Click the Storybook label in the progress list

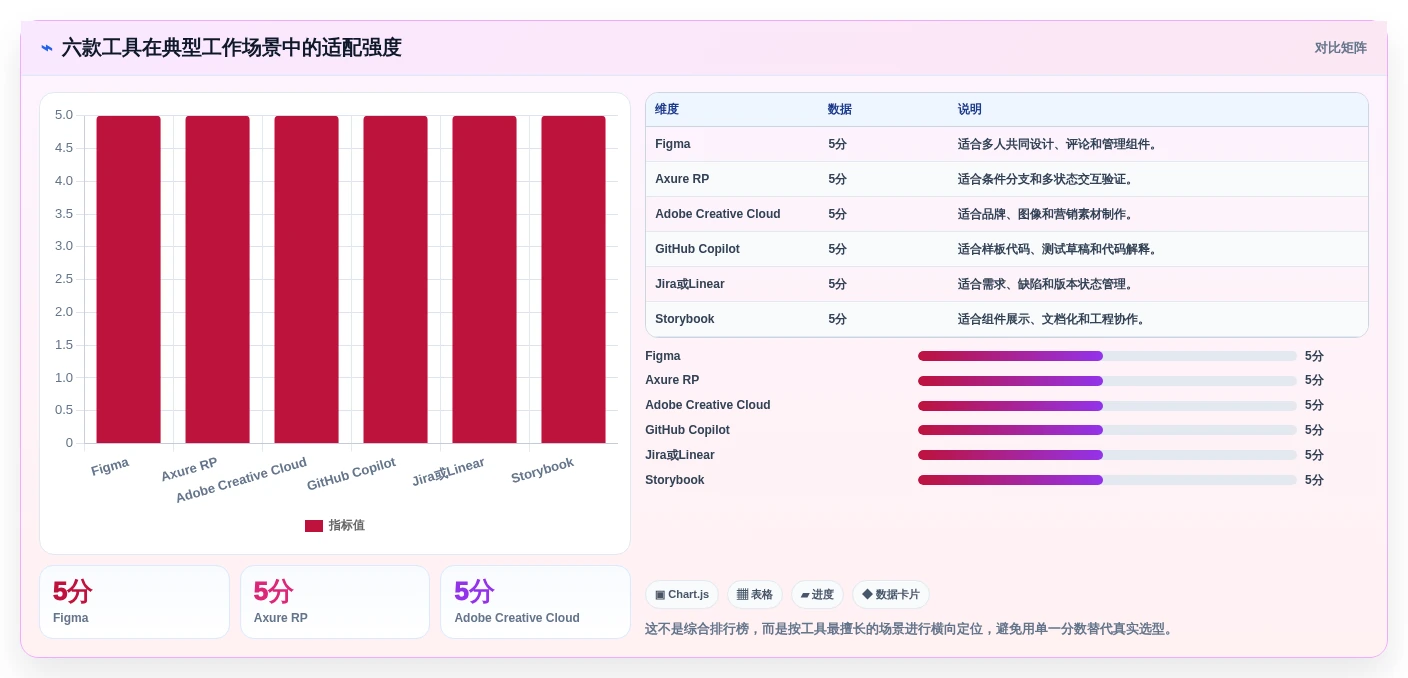(x=675, y=480)
